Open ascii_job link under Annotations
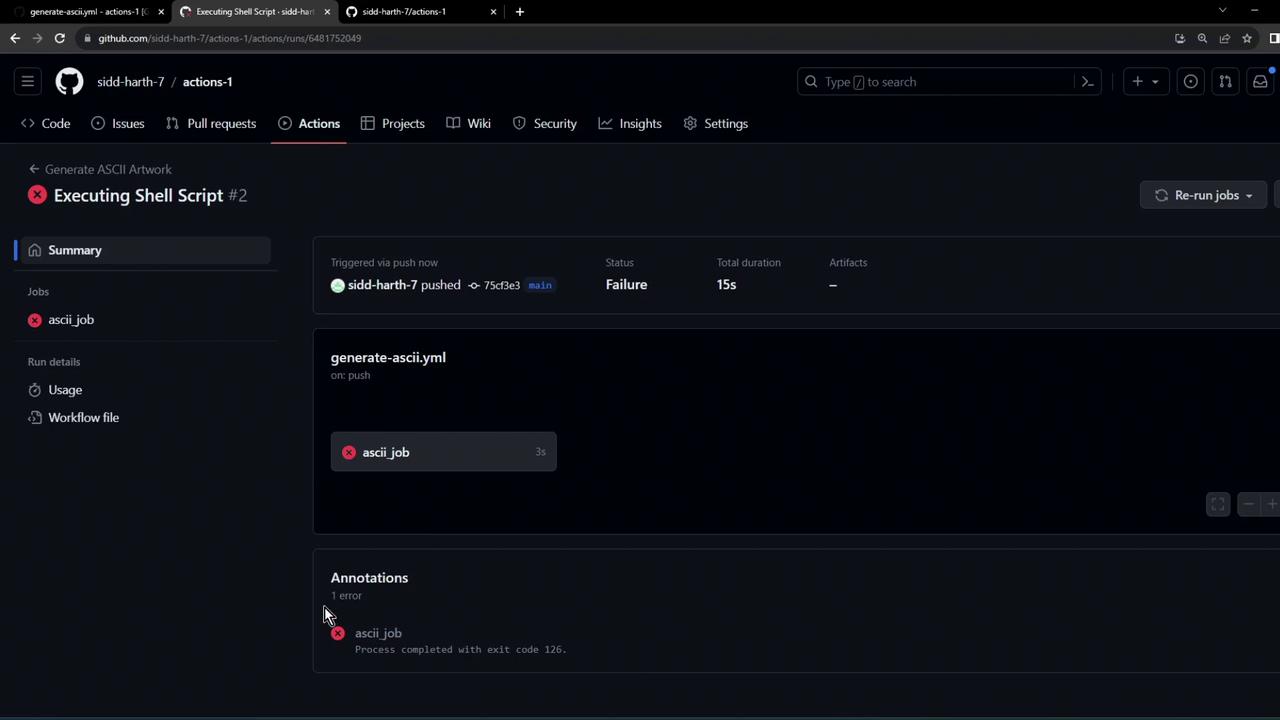 [x=378, y=633]
